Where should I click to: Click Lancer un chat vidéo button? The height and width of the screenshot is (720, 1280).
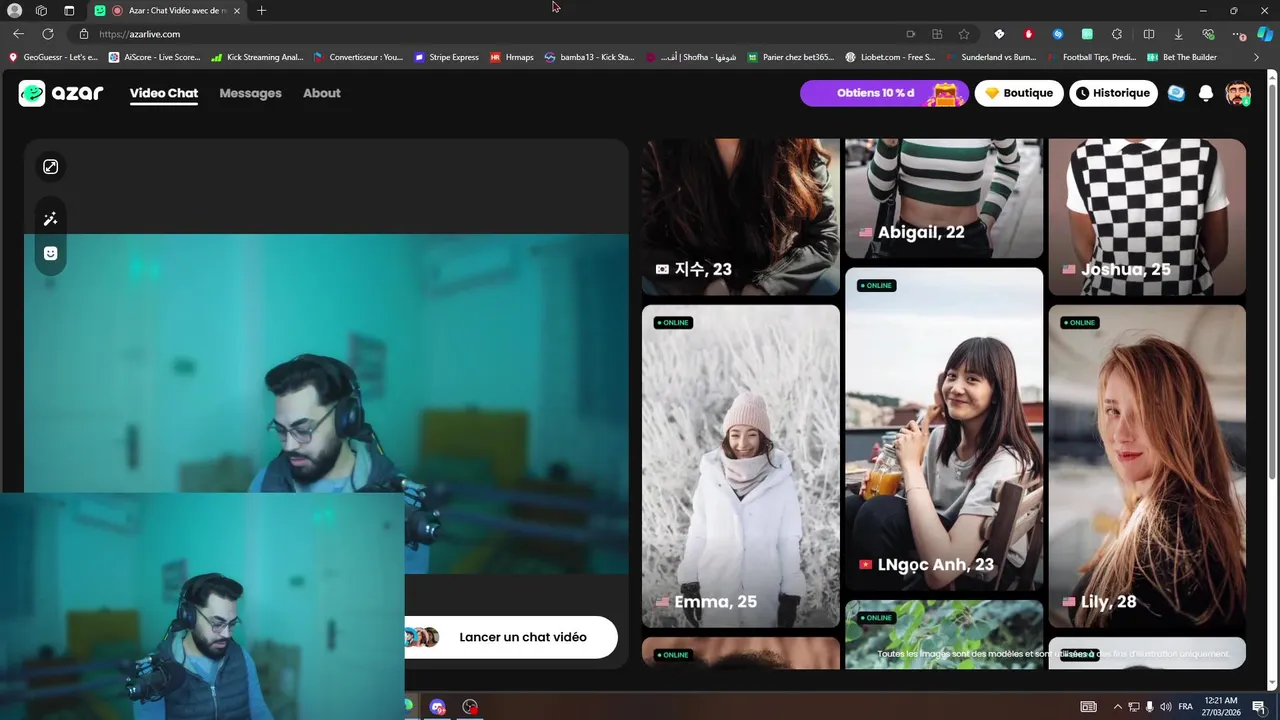[x=511, y=637]
